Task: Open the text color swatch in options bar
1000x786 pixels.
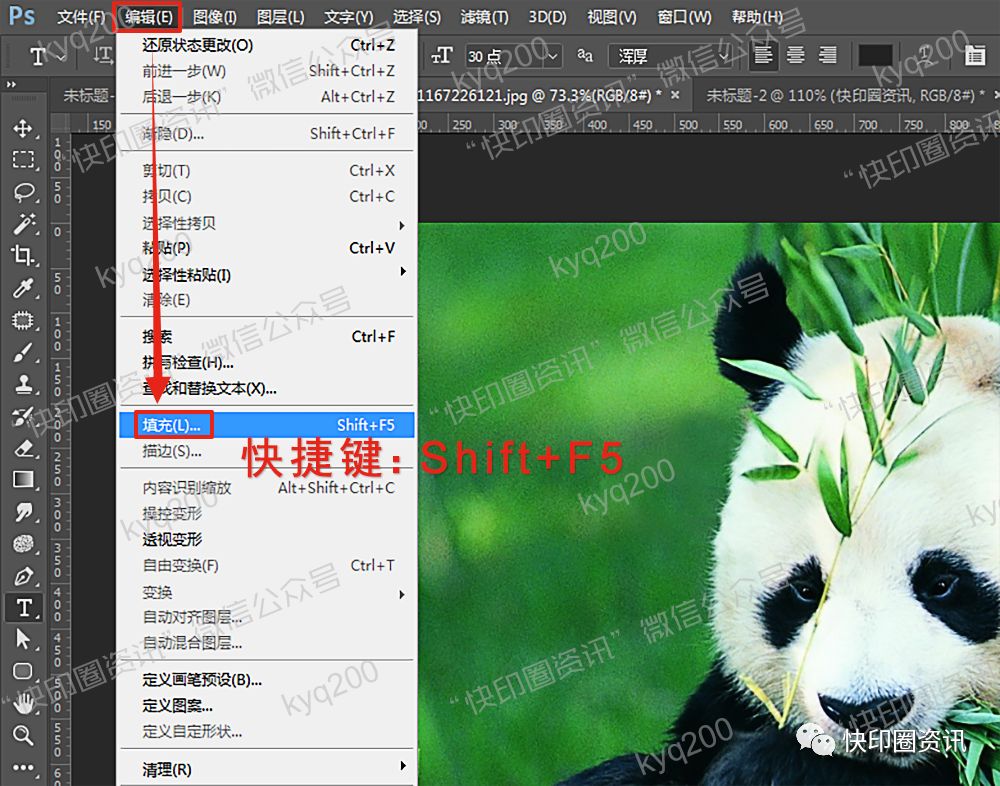Action: (x=877, y=57)
